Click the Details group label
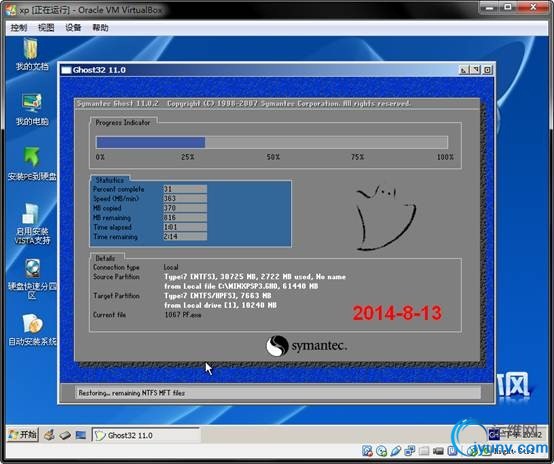Image resolution: width=554 pixels, height=464 pixels. coord(105,258)
